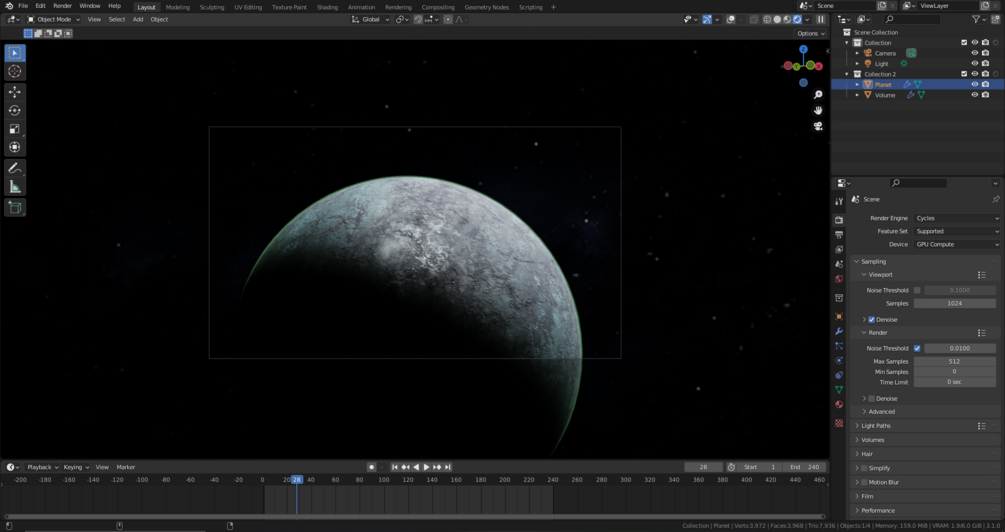
Task: Click the render Max Samples 512 field
Action: [954, 362]
